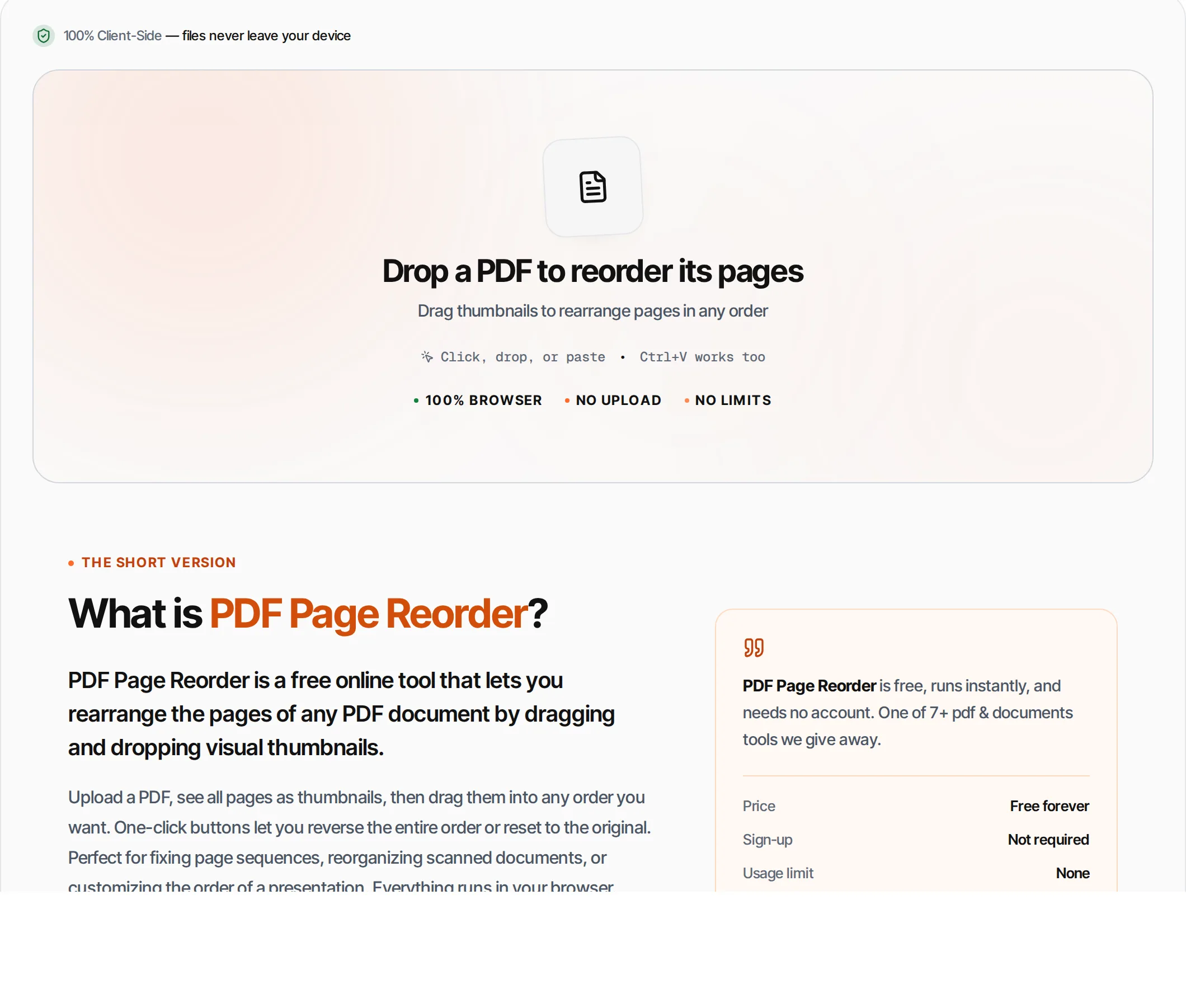
Task: Click 'Free forever' price value
Action: (1049, 806)
